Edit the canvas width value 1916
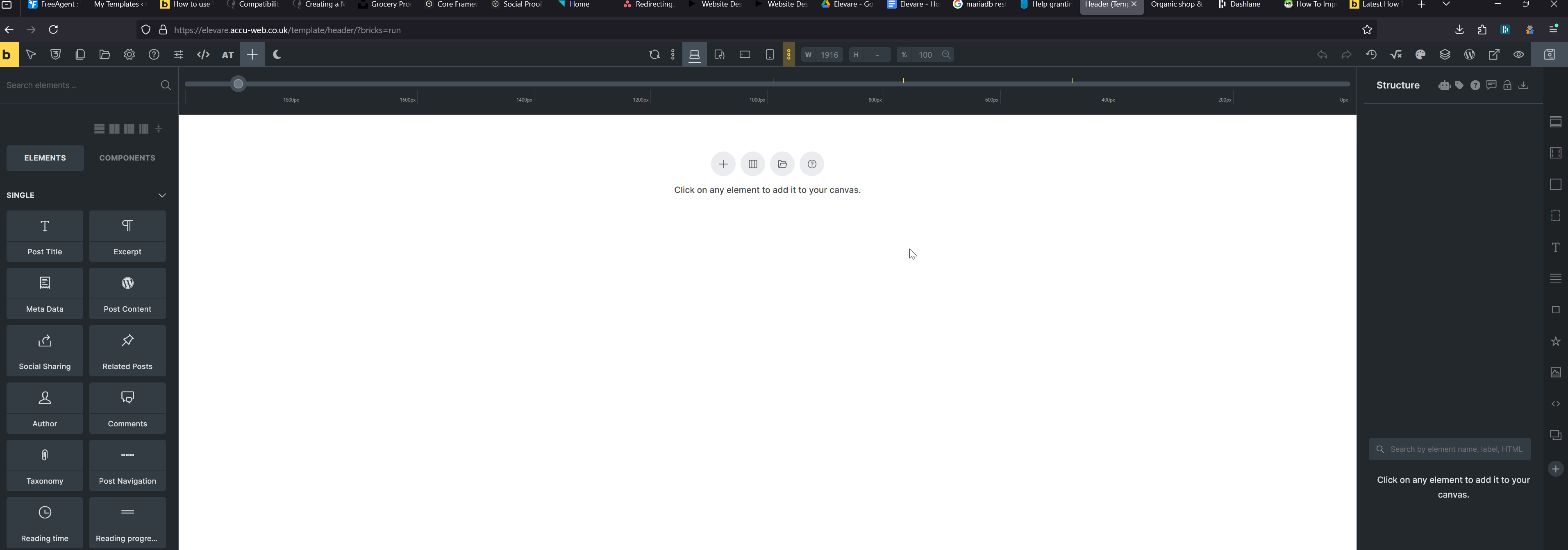 pos(829,55)
